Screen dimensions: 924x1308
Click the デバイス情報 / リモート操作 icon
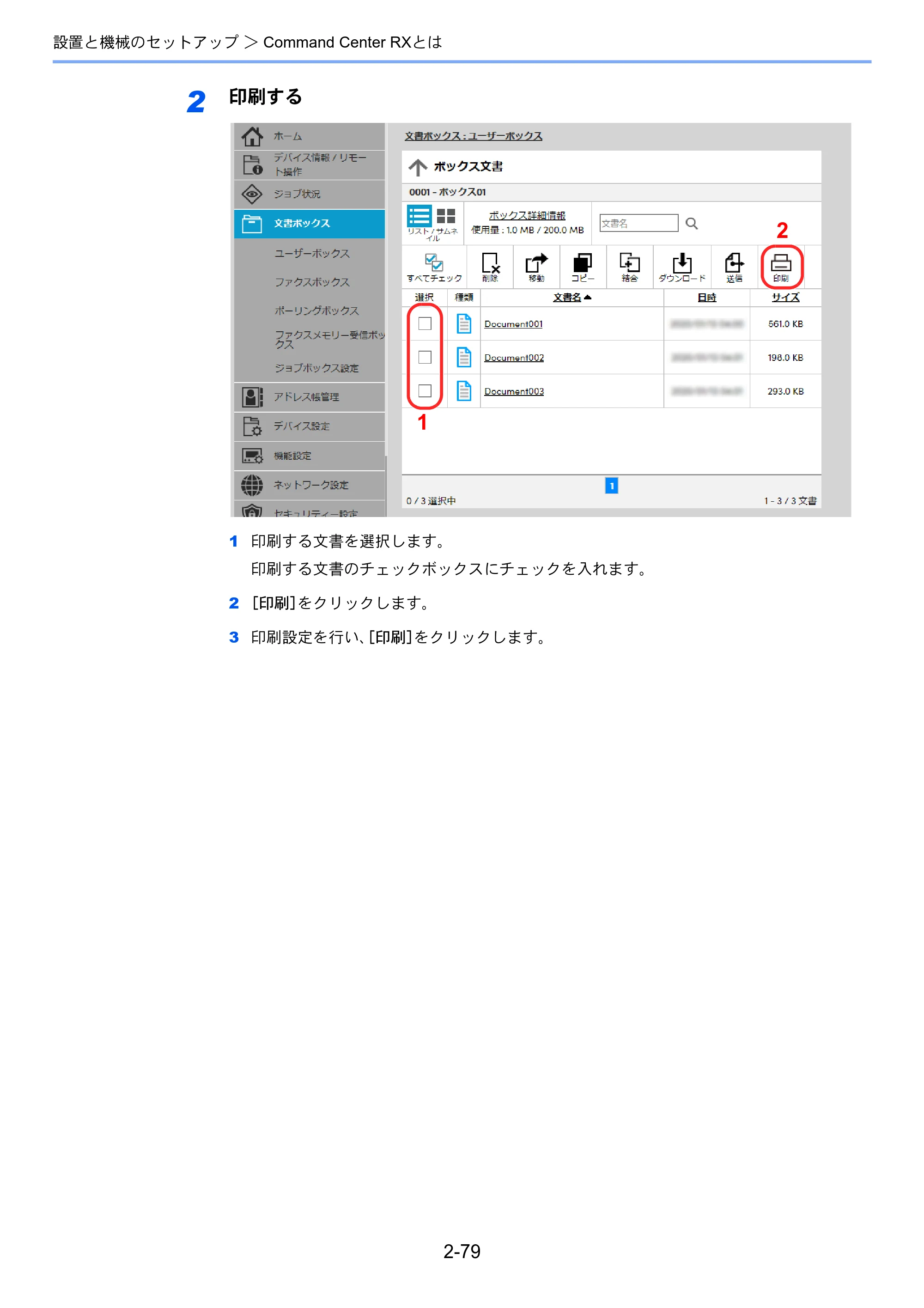click(x=252, y=164)
